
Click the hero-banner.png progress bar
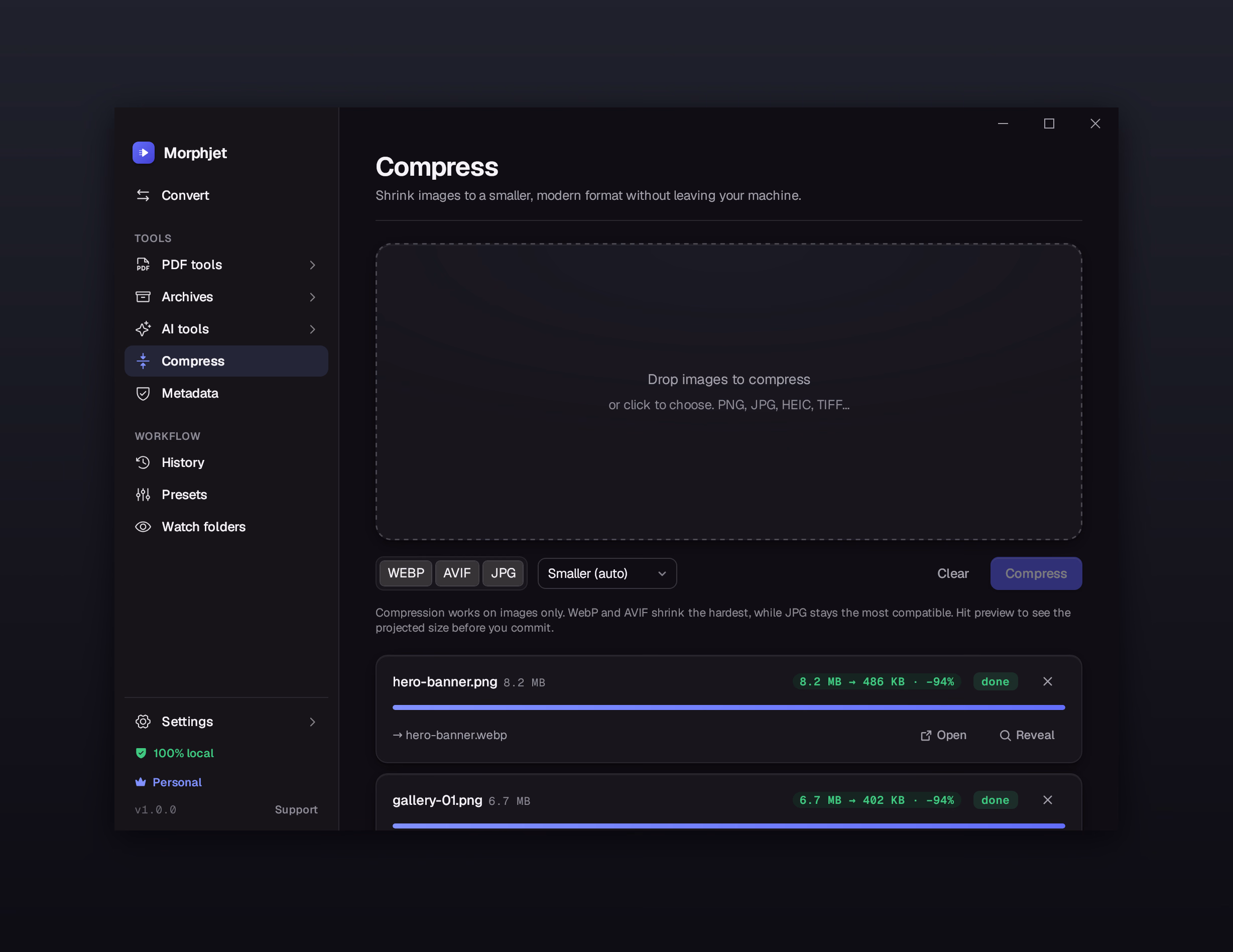728,707
